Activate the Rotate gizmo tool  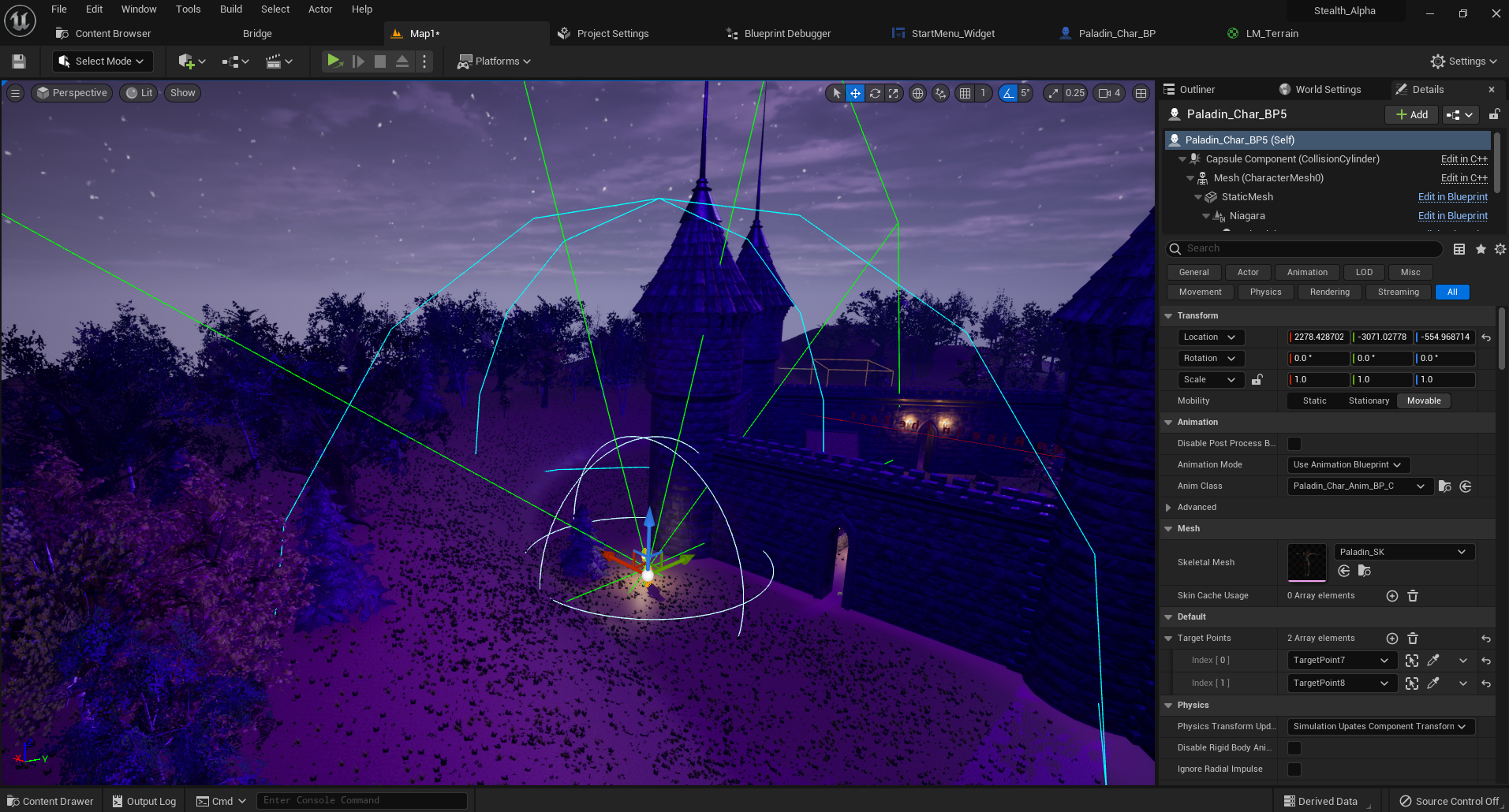tap(875, 93)
